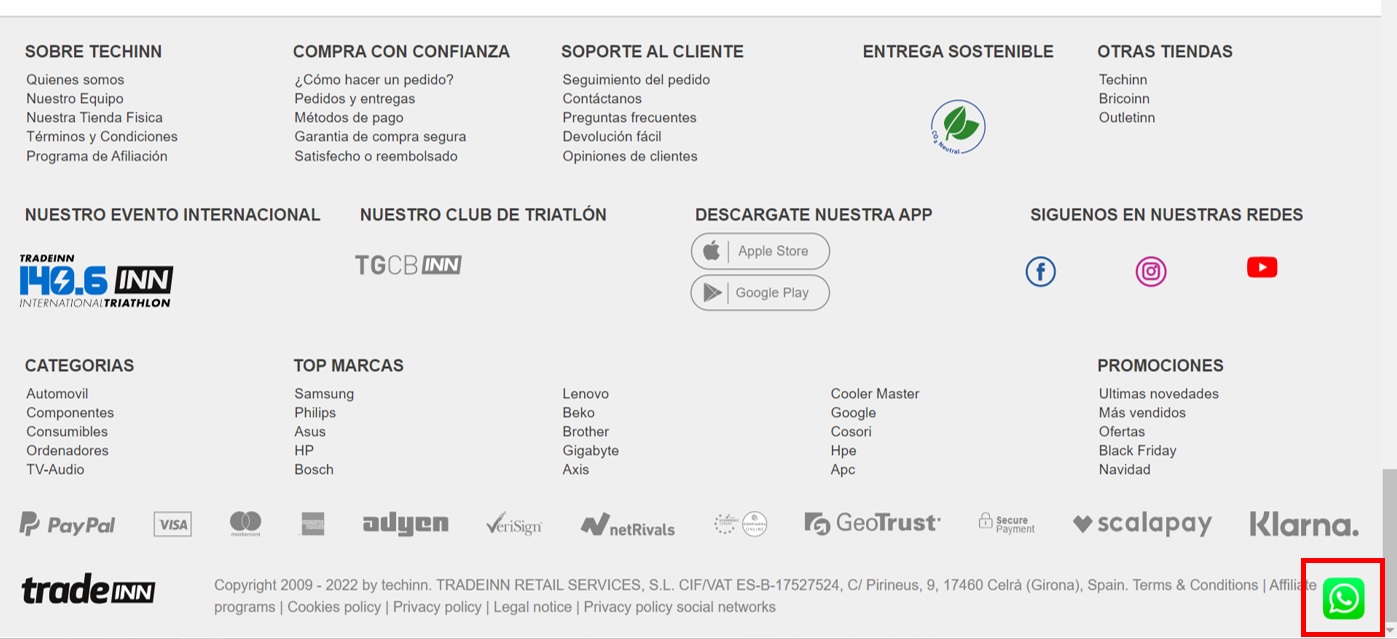Click the TGCB INN triathlon club logo
The width and height of the screenshot is (1397, 639).
(x=410, y=263)
